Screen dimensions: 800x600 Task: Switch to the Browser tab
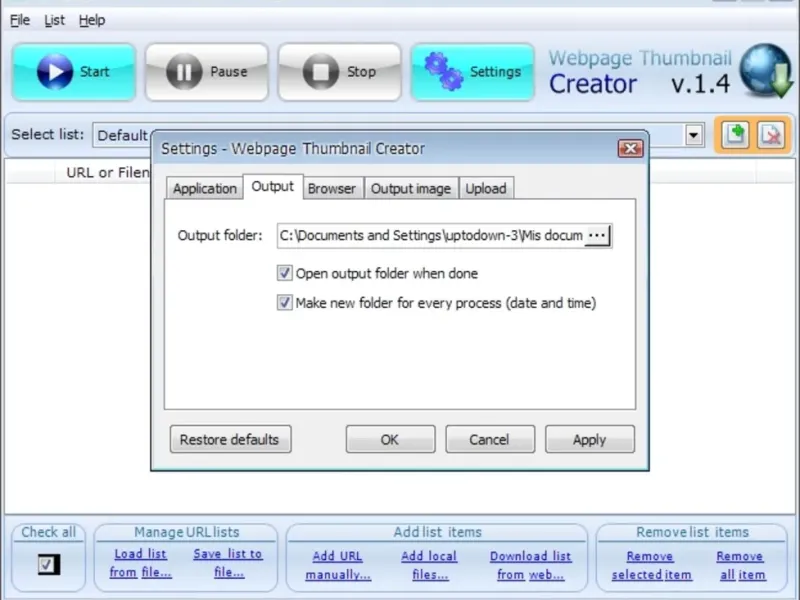332,188
